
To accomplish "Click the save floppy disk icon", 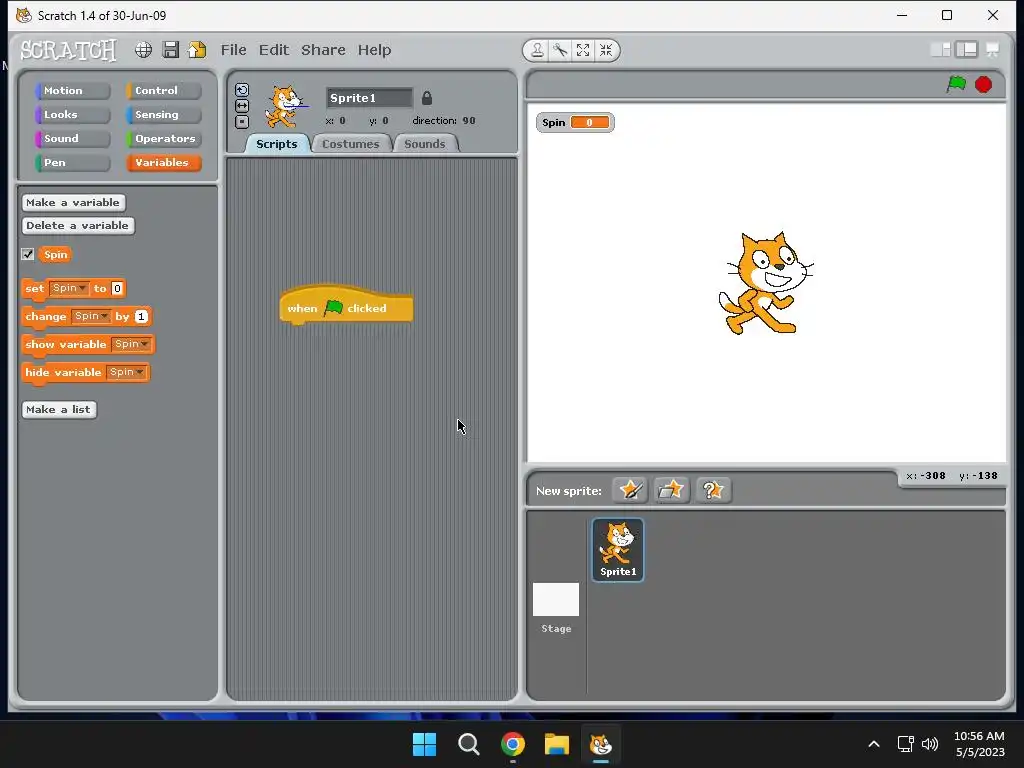I will pyautogui.click(x=170, y=50).
